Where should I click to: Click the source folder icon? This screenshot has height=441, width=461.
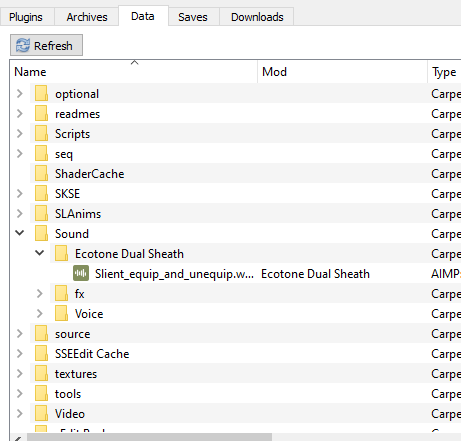click(x=41, y=333)
